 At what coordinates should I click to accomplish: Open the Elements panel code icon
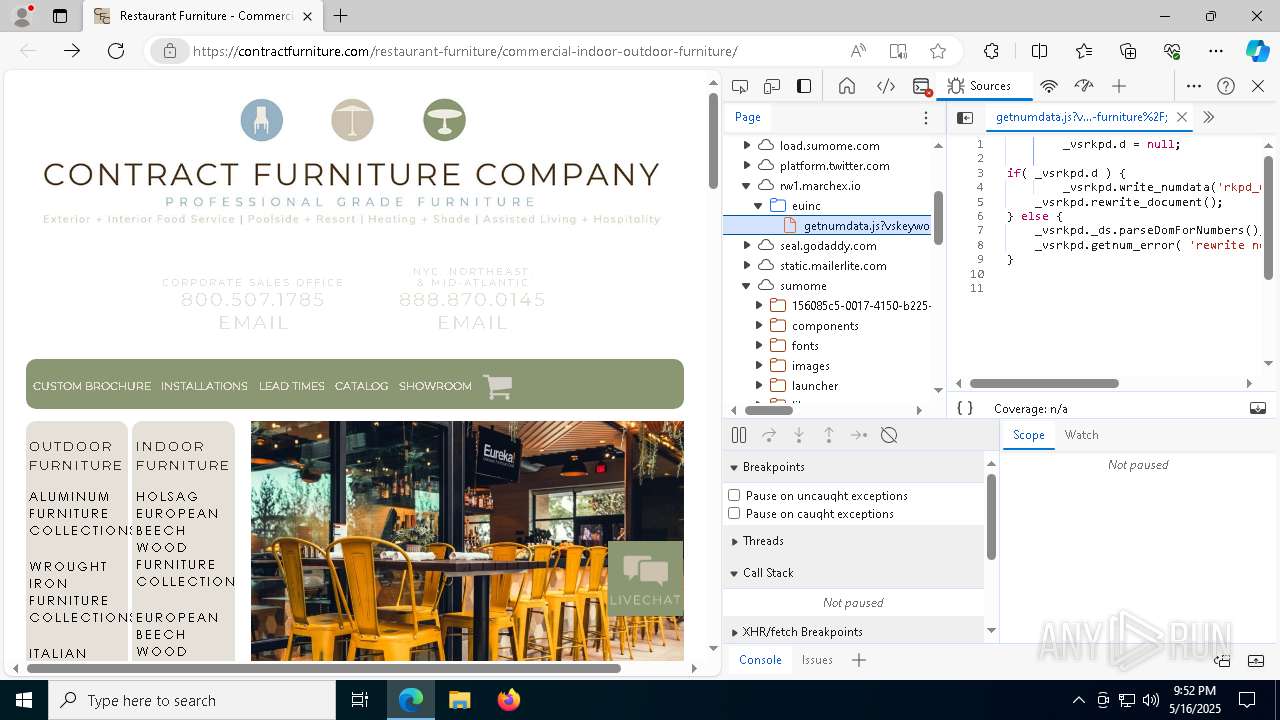pos(885,86)
